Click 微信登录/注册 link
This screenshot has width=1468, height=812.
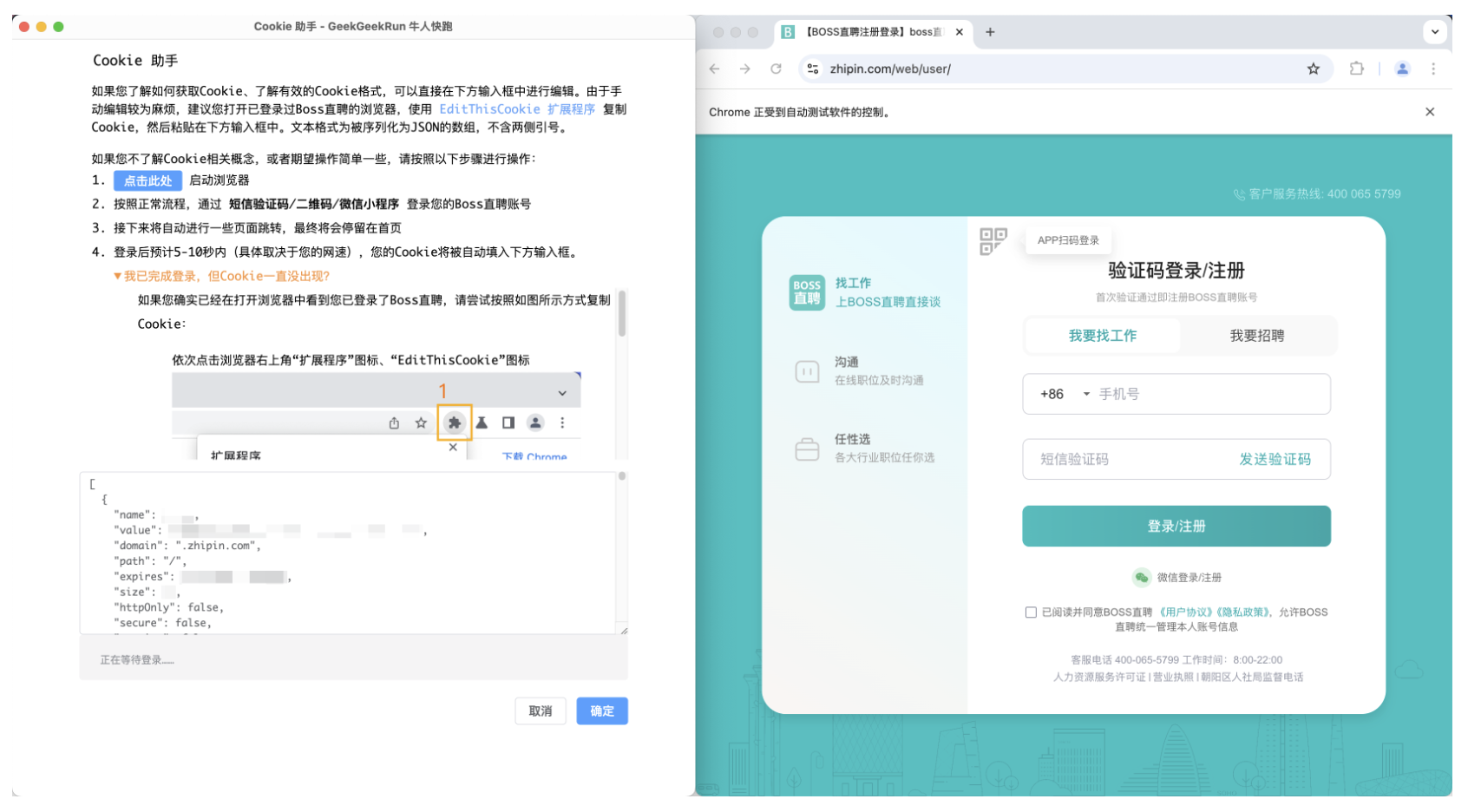coord(1189,578)
